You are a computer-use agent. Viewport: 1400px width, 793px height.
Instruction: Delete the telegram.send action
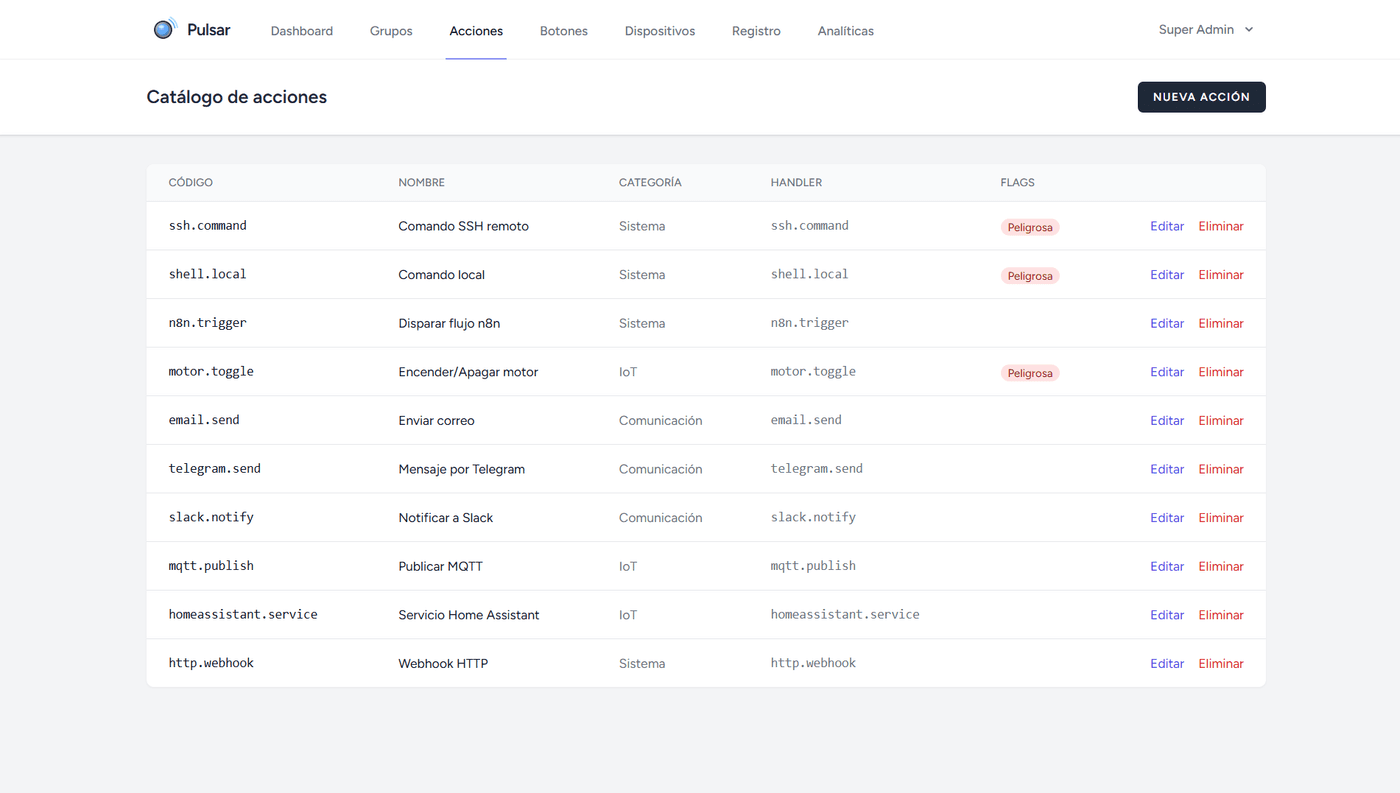point(1221,469)
